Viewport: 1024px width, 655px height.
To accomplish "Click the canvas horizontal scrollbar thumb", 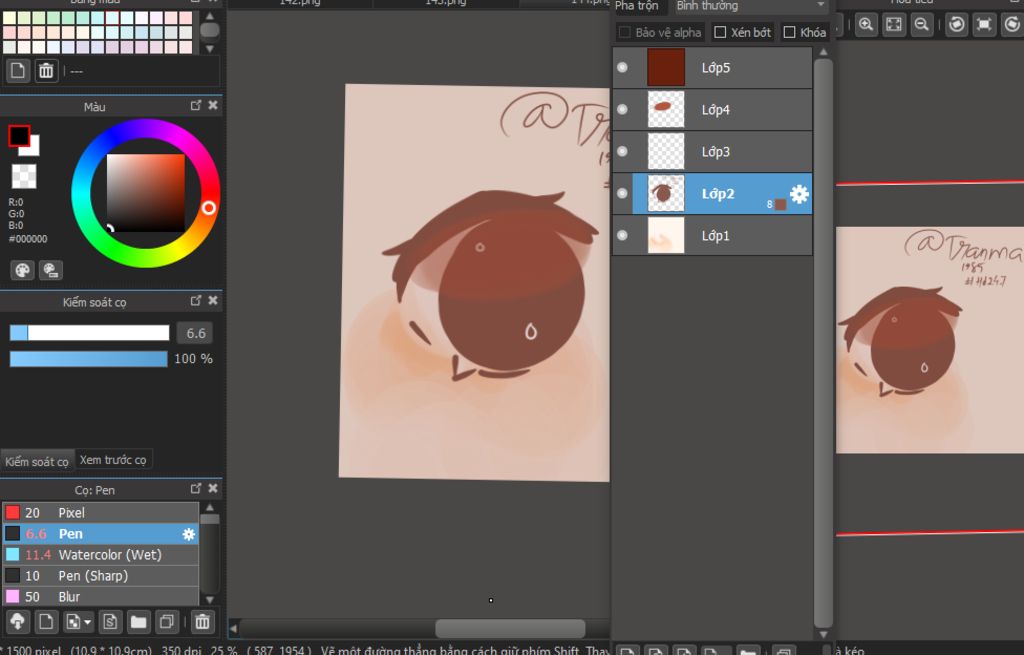I will 510,628.
